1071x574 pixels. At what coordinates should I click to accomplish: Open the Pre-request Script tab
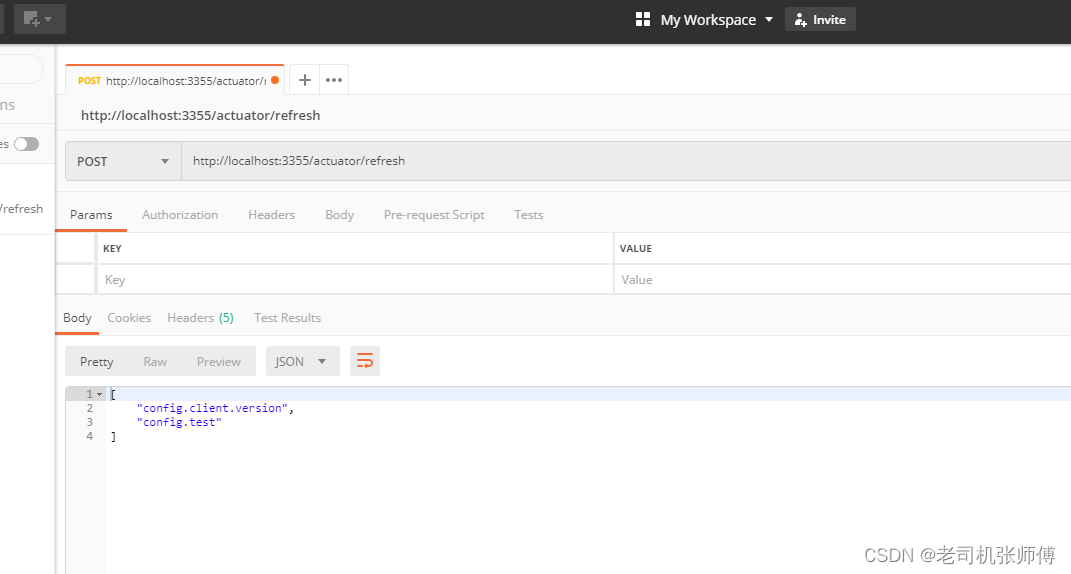(434, 215)
